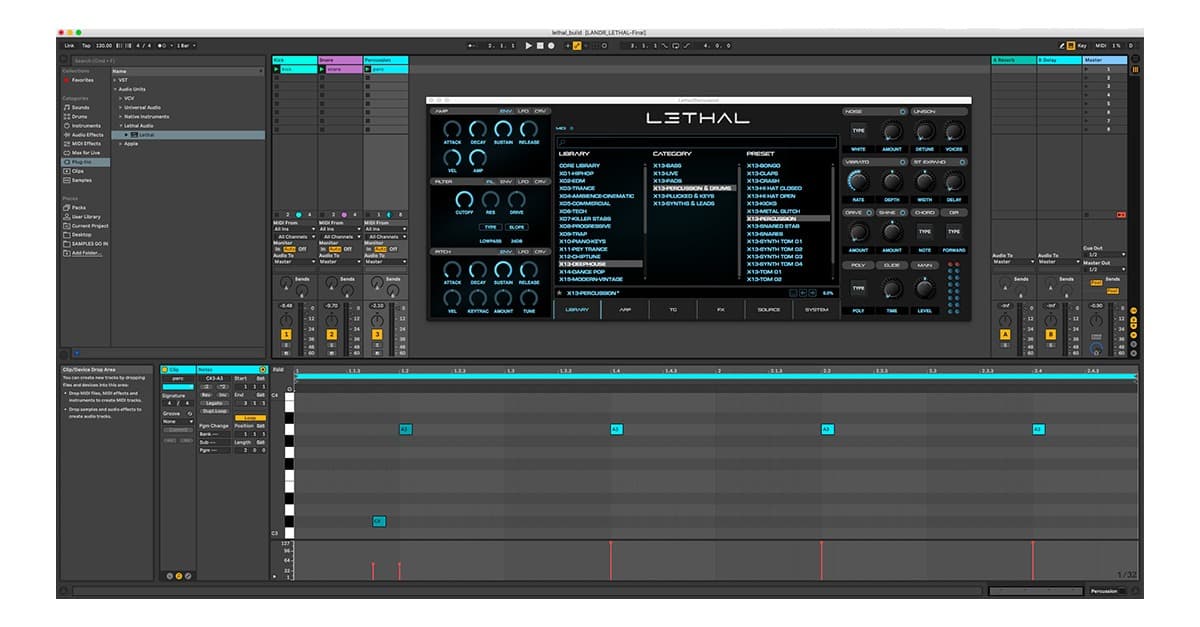Image resolution: width=1200 pixels, height=627 pixels.
Task: Click the transport Stop button
Action: point(540,45)
